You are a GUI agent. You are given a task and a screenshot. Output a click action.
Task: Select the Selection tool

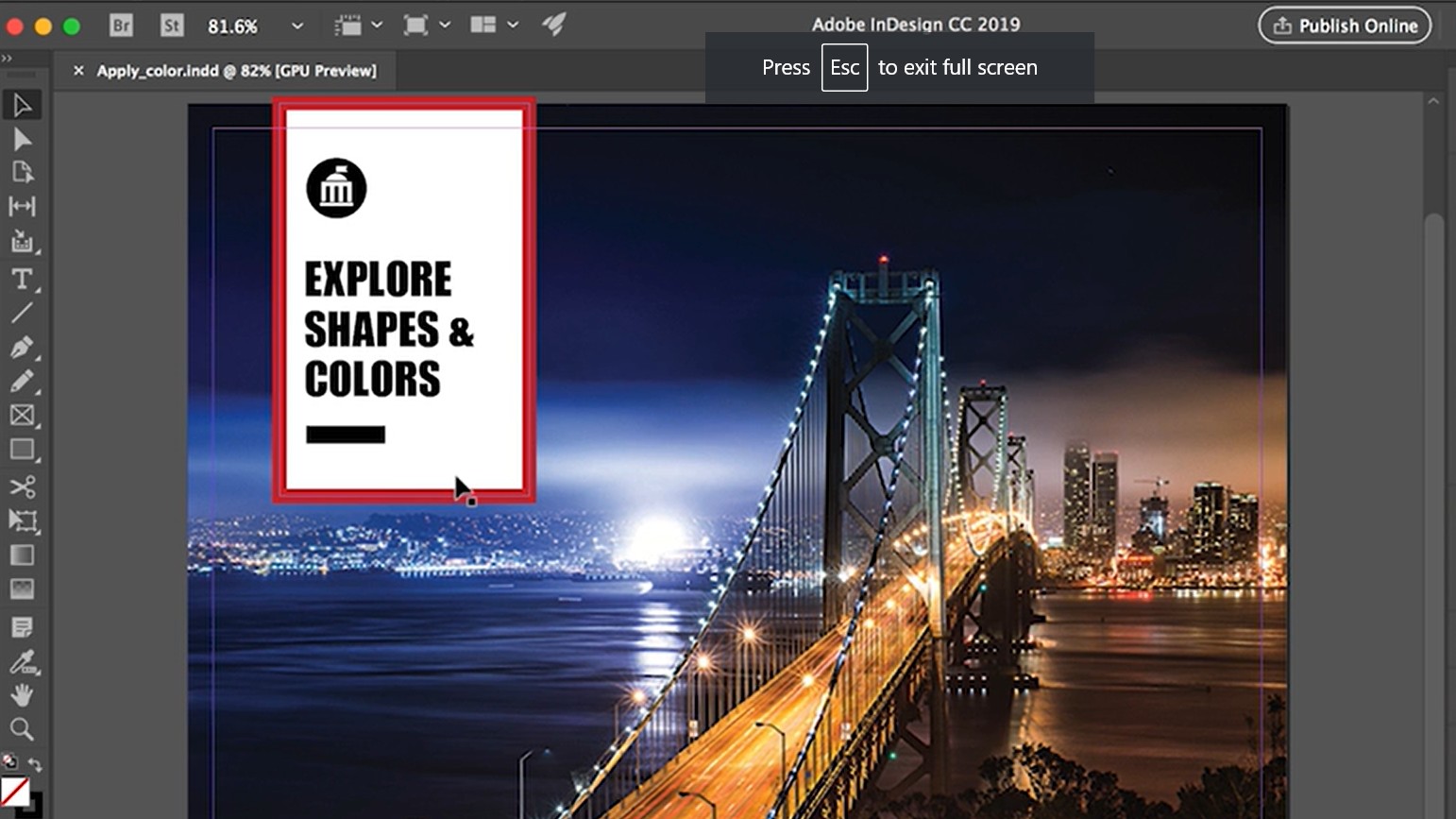tap(23, 105)
